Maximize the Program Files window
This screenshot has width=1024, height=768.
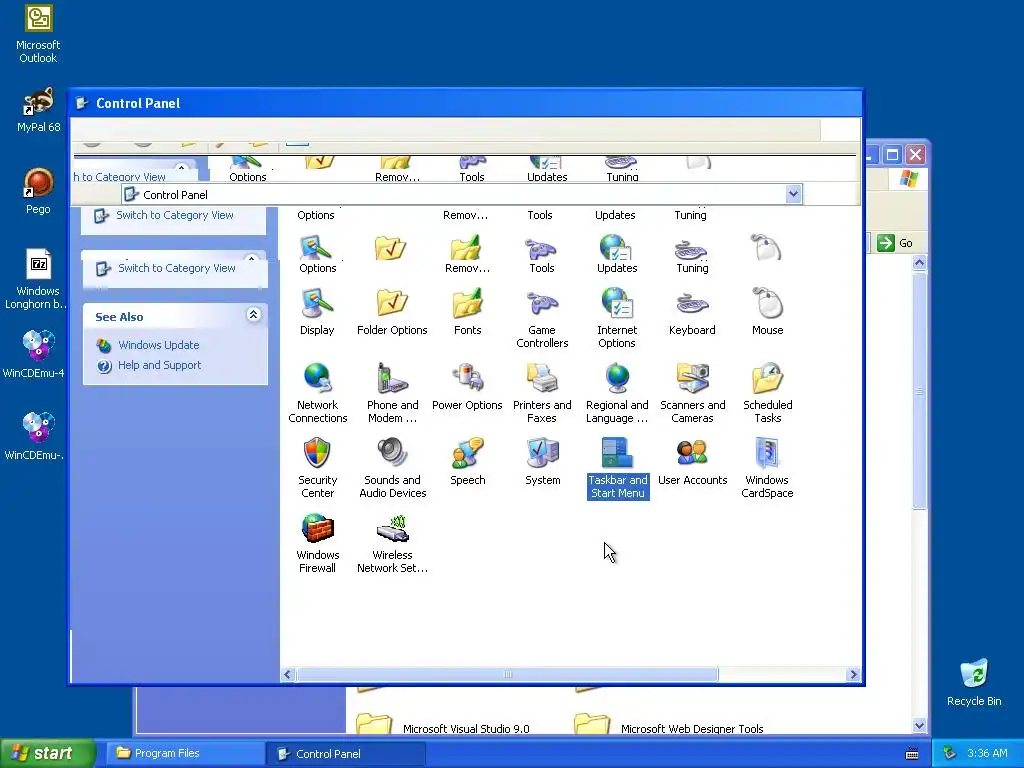click(x=892, y=155)
